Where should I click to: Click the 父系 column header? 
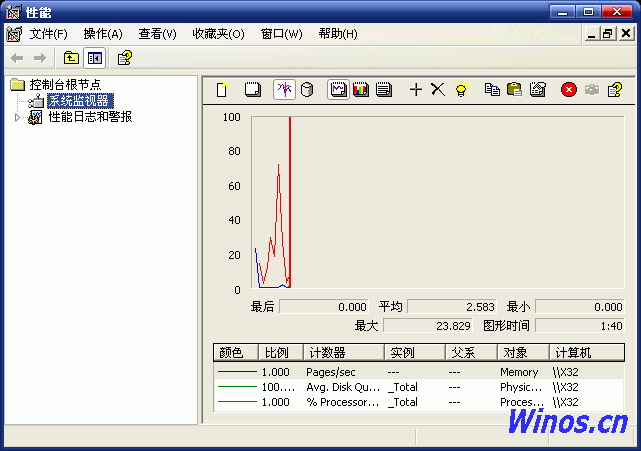471,352
